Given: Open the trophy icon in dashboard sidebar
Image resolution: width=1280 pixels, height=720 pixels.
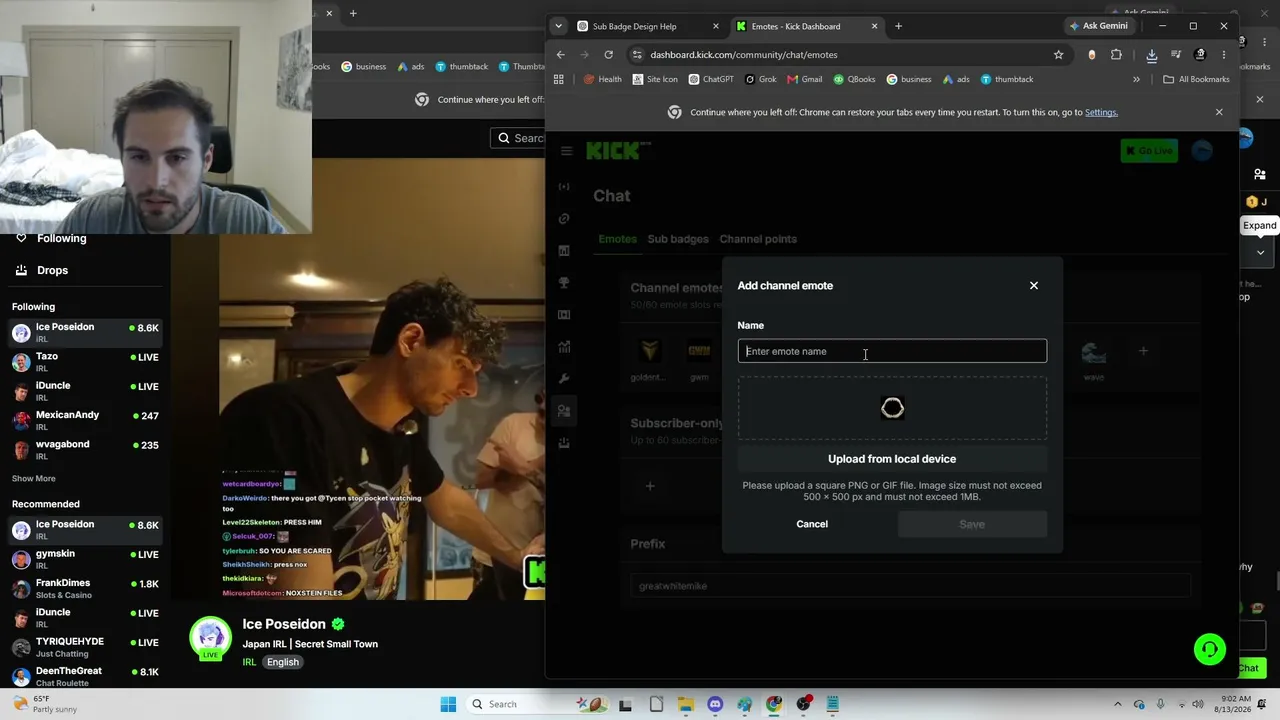Looking at the screenshot, I should click(564, 283).
